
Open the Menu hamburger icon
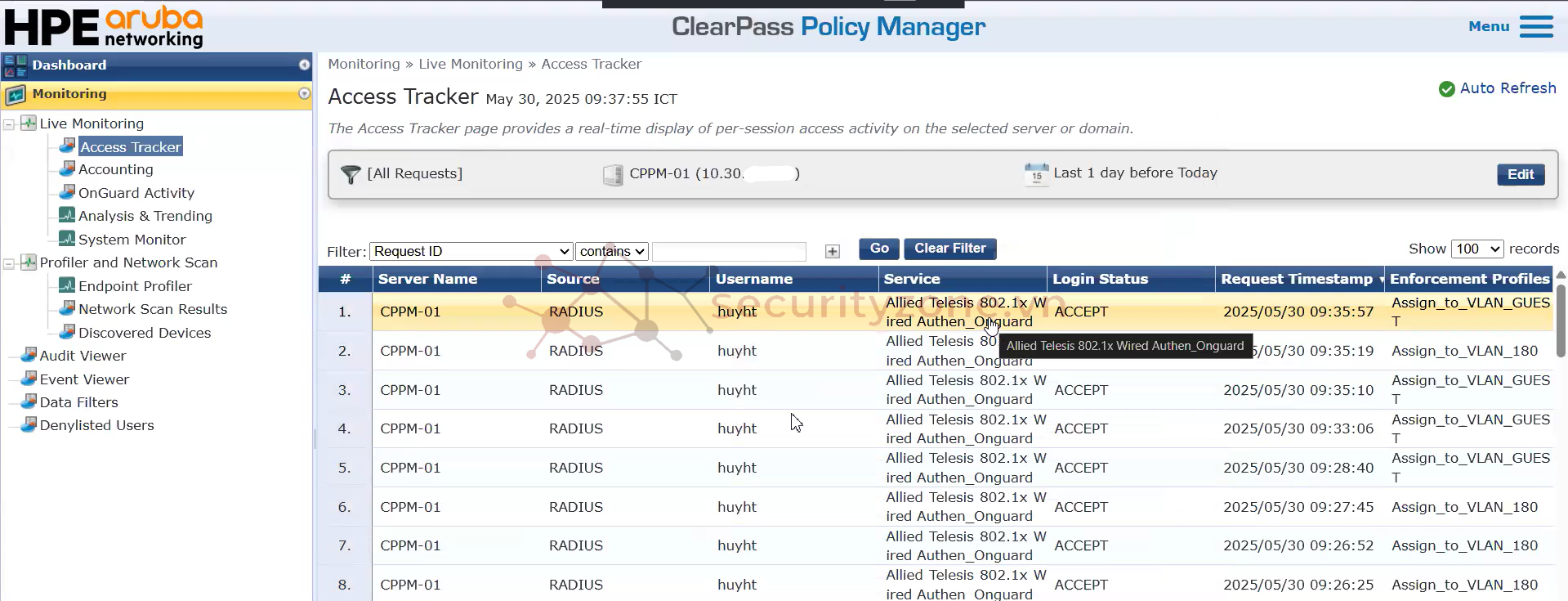[1535, 26]
